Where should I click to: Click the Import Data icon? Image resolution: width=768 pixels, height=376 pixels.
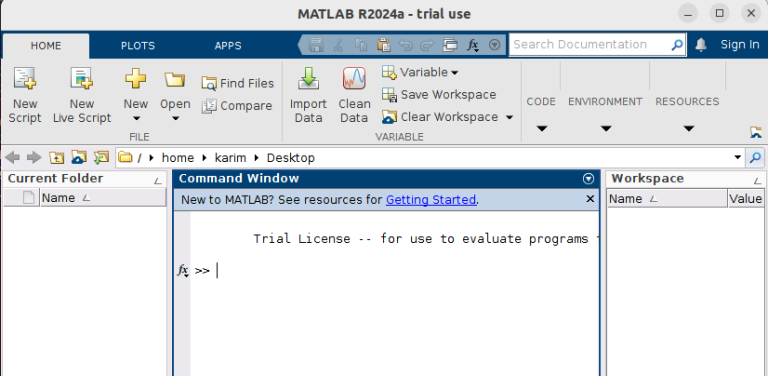point(308,78)
